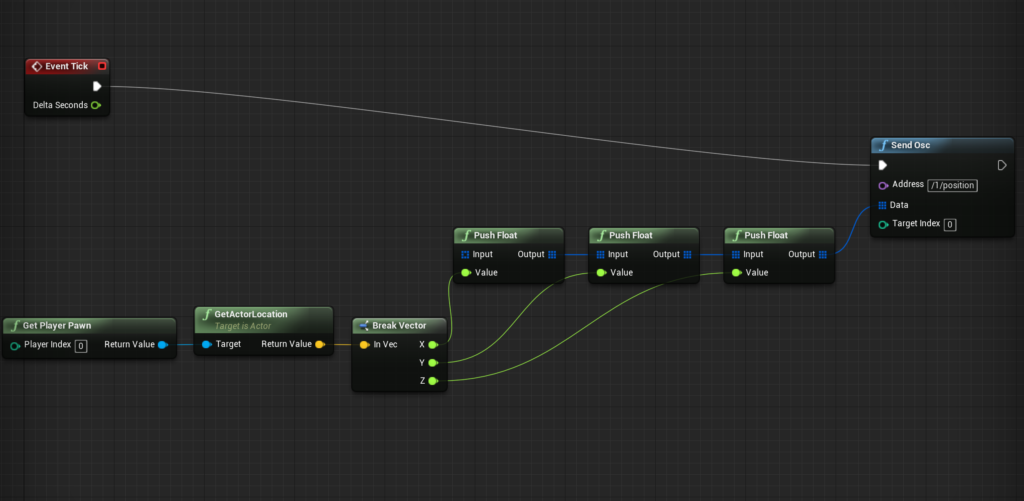Click Get Player Pawn Return Value pin

163,345
